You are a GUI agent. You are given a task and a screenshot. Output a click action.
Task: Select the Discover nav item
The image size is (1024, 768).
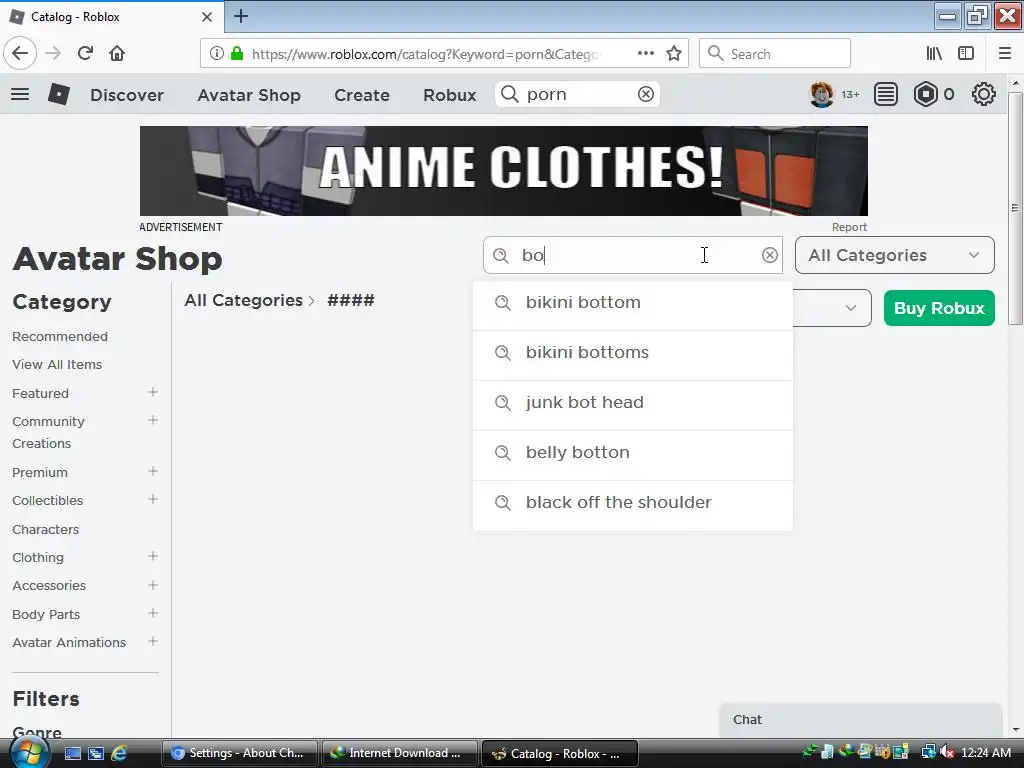tap(127, 95)
